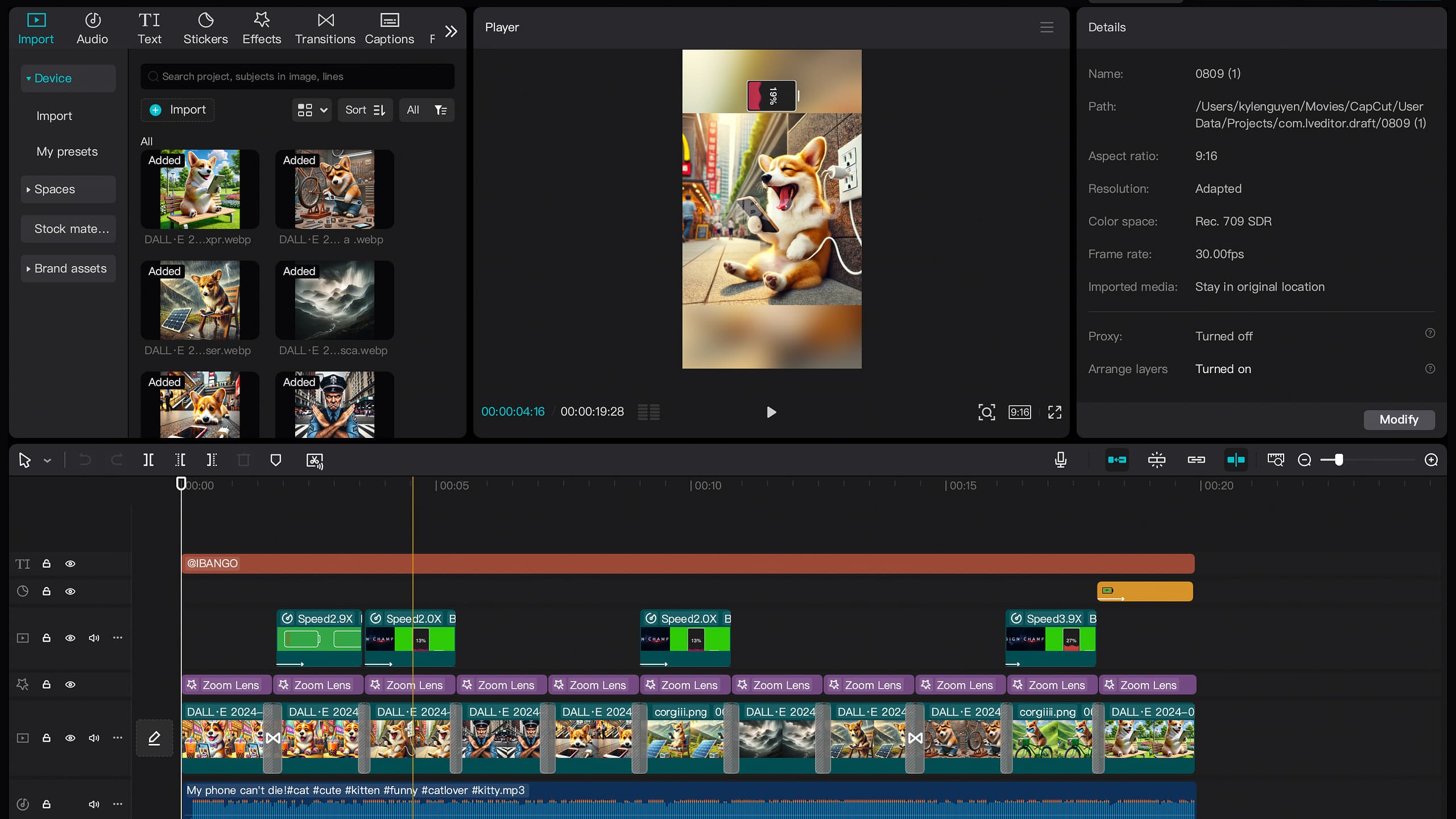
Task: Click the media search field
Action: coord(297,77)
